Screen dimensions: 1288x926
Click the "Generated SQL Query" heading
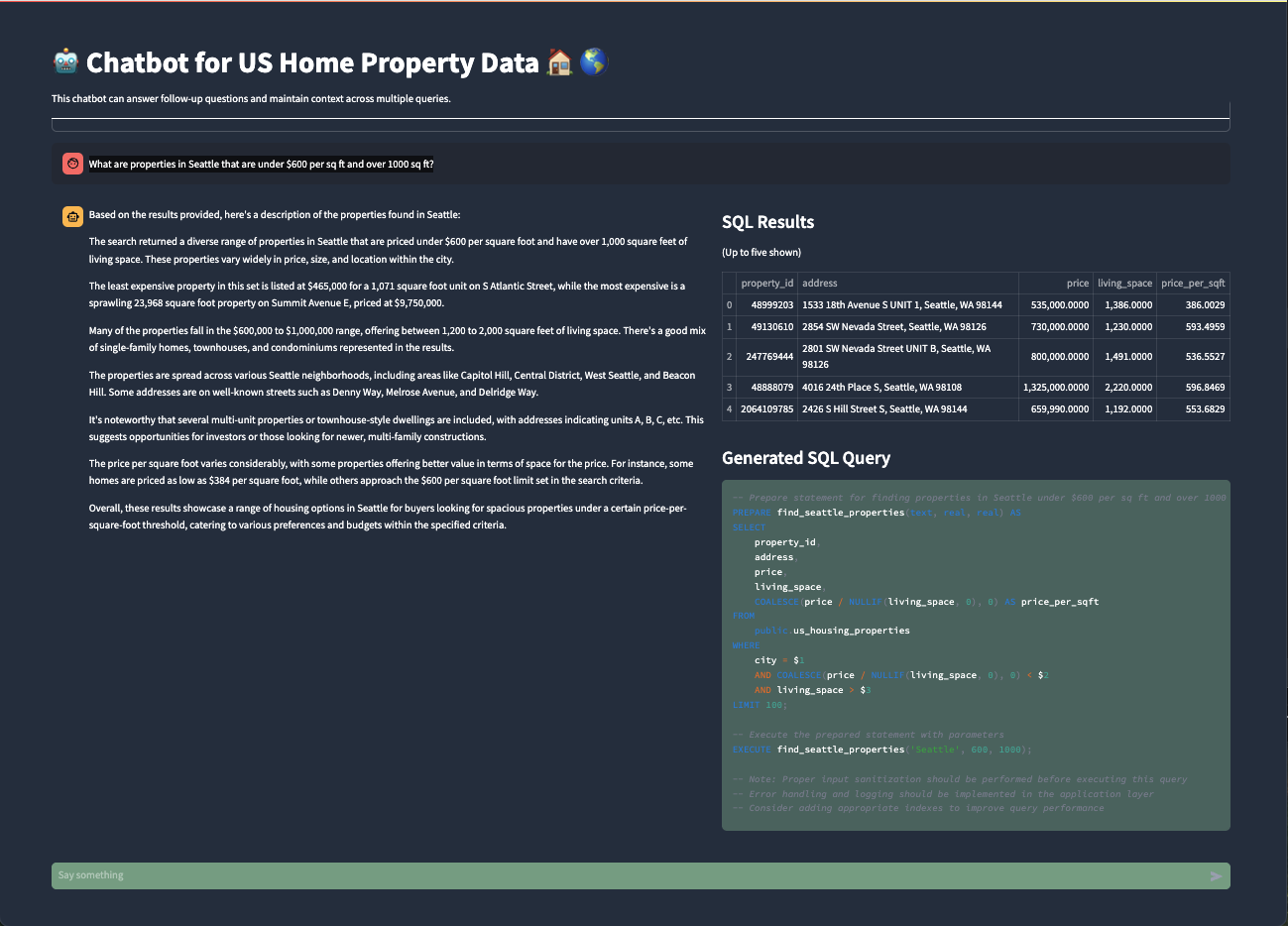coord(806,458)
